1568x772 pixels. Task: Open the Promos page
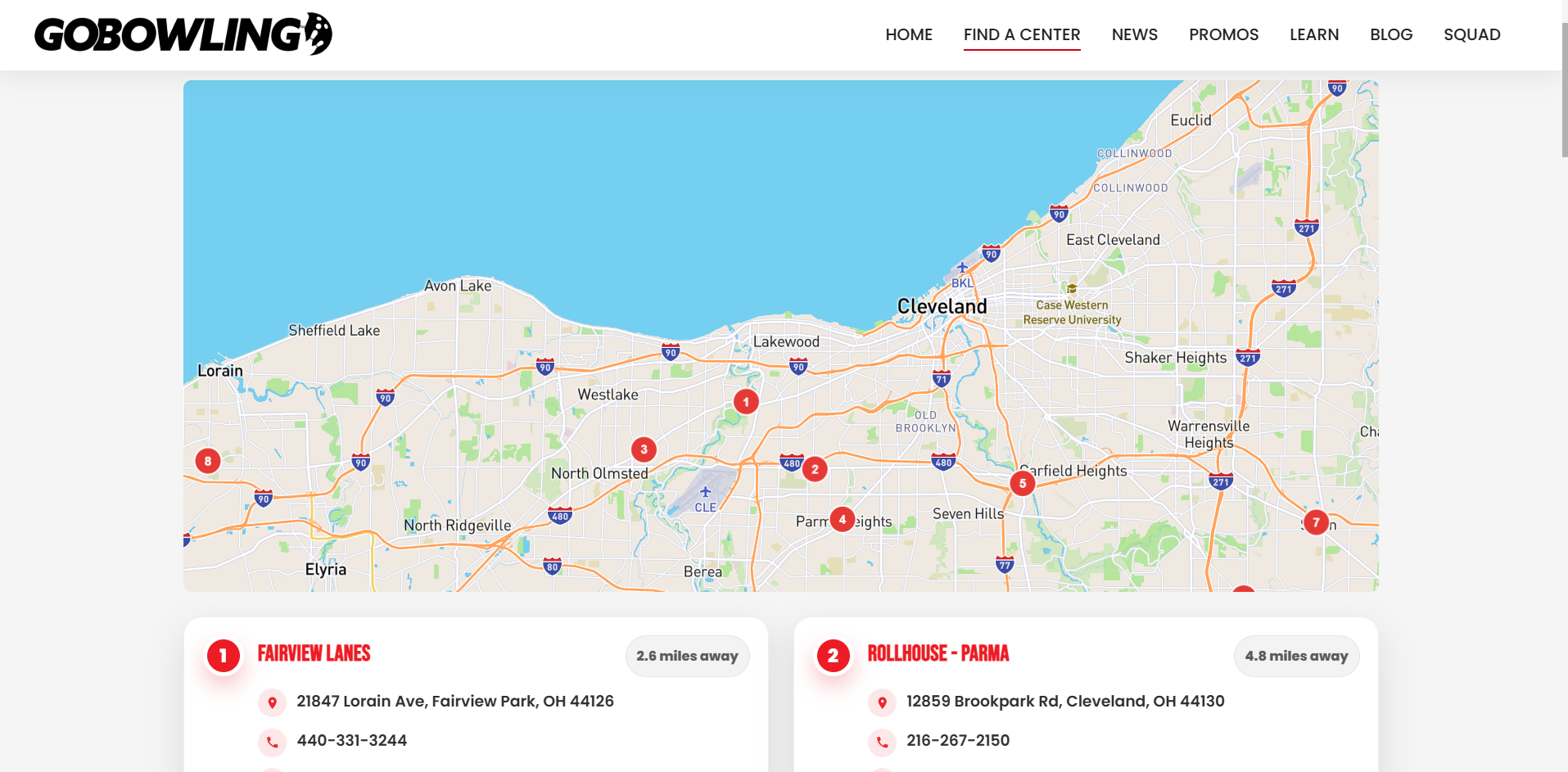click(1223, 34)
